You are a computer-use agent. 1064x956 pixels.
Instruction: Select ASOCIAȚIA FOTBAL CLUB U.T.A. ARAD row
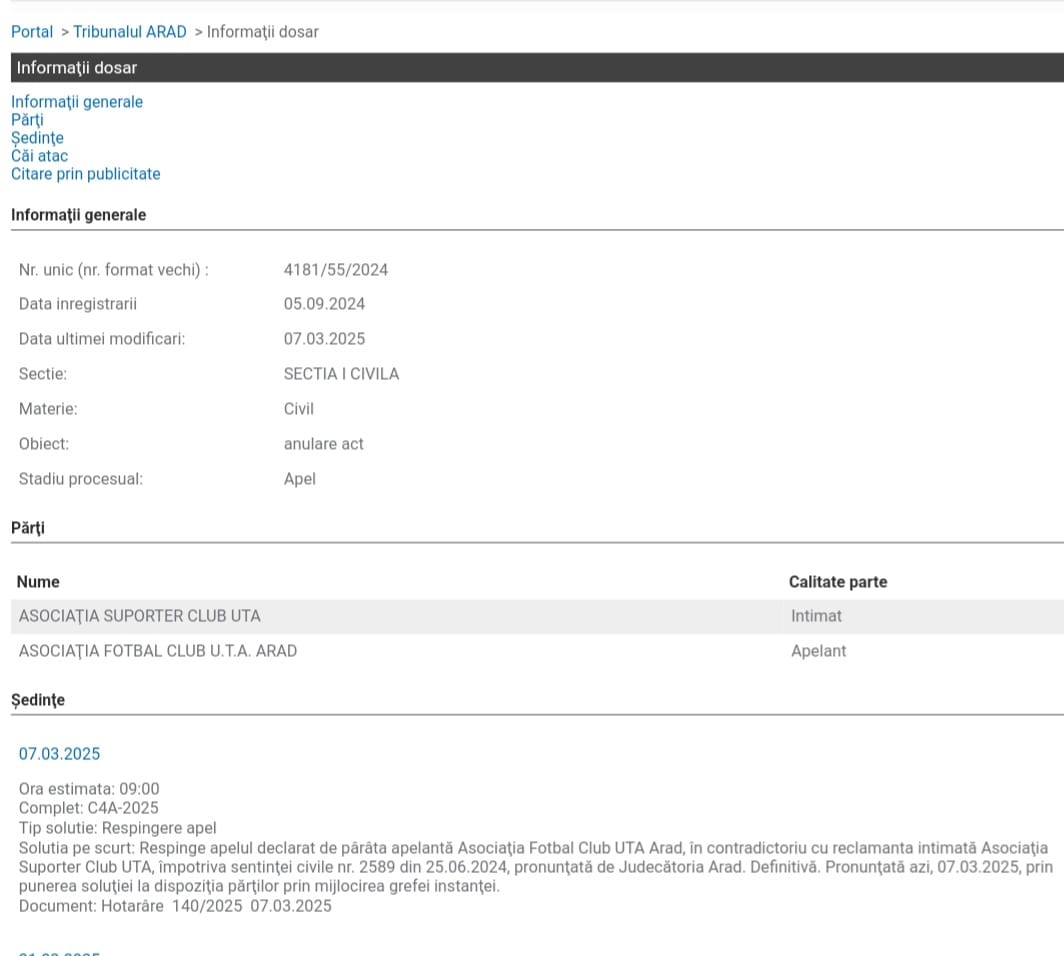(x=537, y=651)
